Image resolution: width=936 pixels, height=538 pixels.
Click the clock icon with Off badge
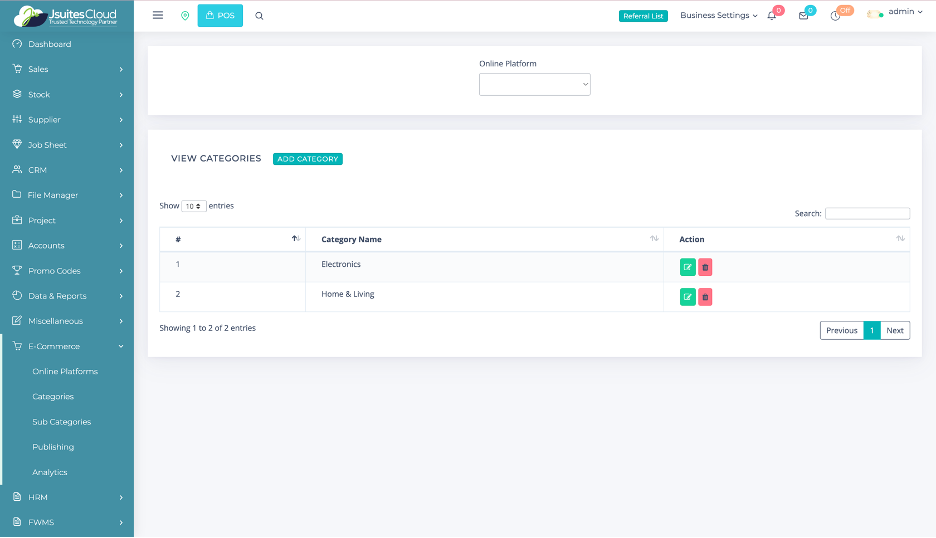[836, 16]
